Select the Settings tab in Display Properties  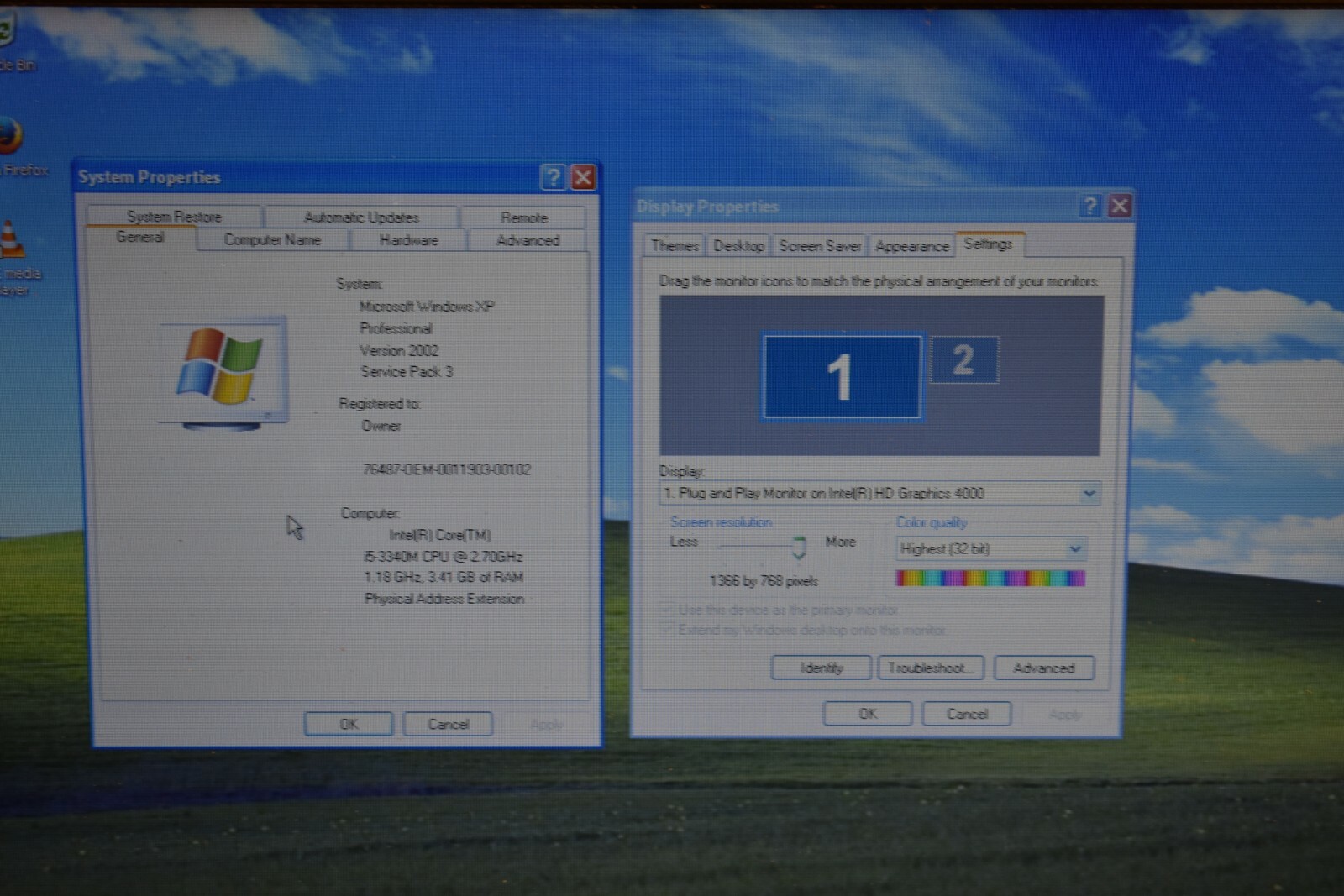[x=989, y=244]
